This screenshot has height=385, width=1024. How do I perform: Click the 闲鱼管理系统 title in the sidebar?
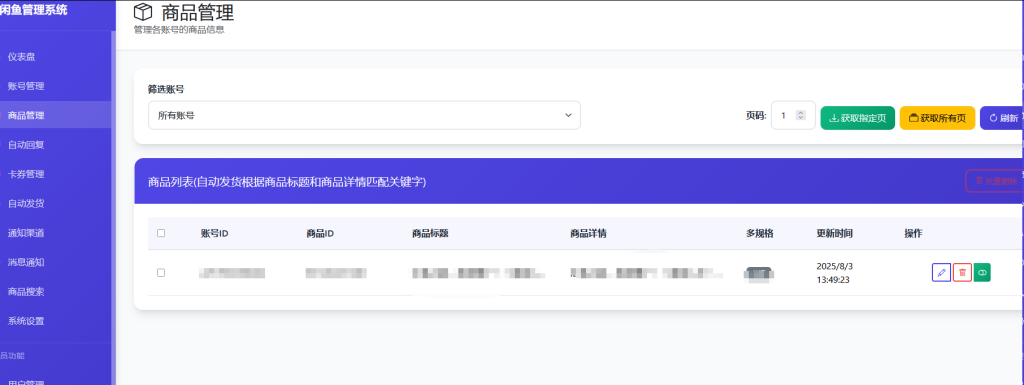pyautogui.click(x=33, y=10)
